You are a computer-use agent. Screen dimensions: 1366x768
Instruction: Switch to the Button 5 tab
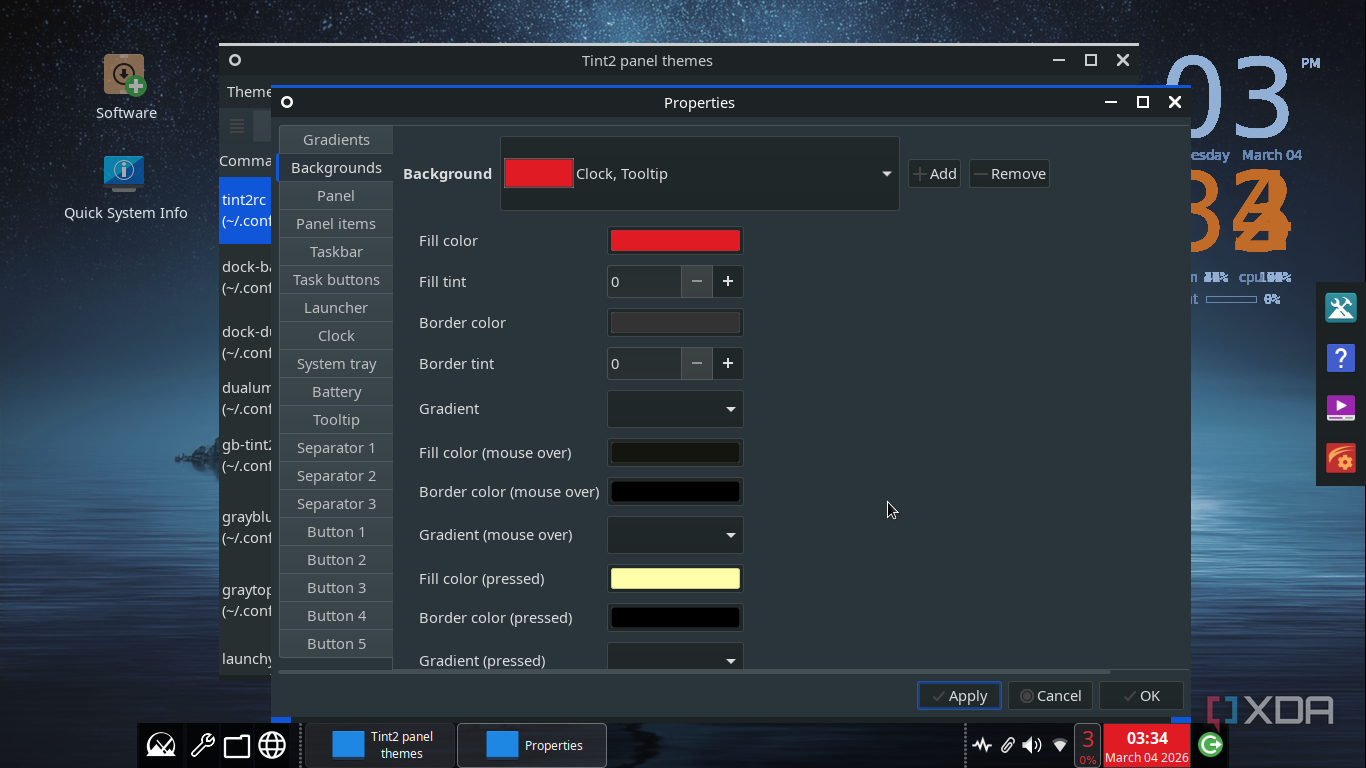pyautogui.click(x=336, y=644)
